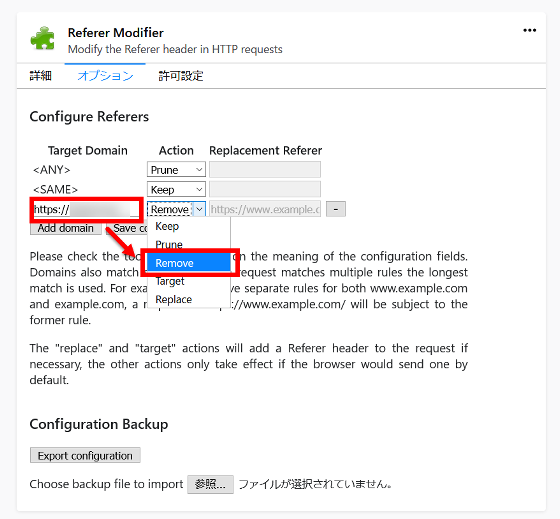Click the Action column header
This screenshot has width=560, height=519.
click(176, 151)
